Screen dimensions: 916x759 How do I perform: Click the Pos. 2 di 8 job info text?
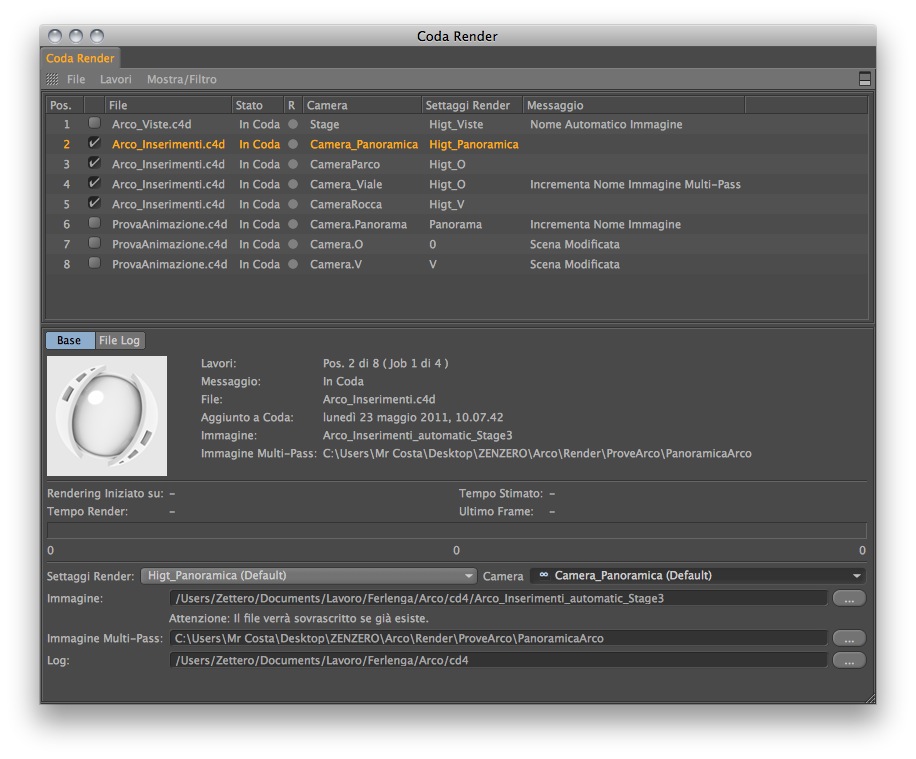[x=386, y=363]
